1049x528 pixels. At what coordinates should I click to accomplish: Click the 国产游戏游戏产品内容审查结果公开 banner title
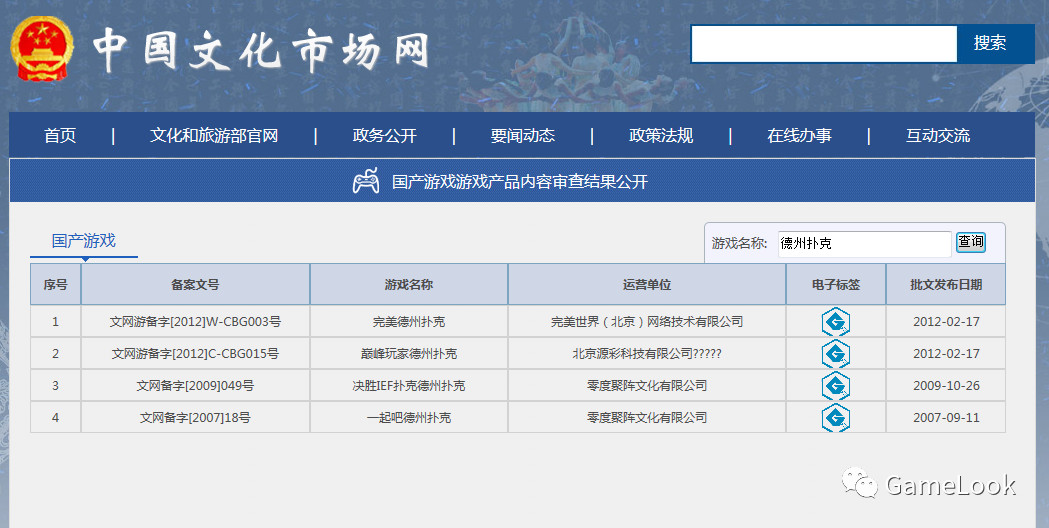click(520, 182)
